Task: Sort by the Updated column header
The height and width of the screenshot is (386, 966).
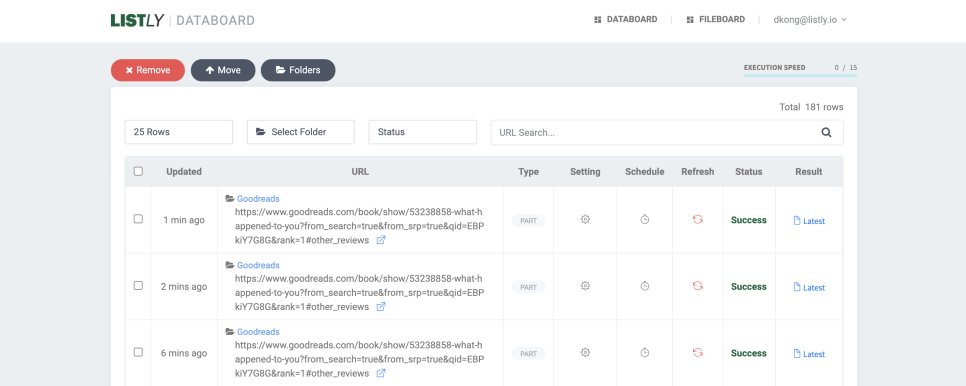Action: click(184, 172)
